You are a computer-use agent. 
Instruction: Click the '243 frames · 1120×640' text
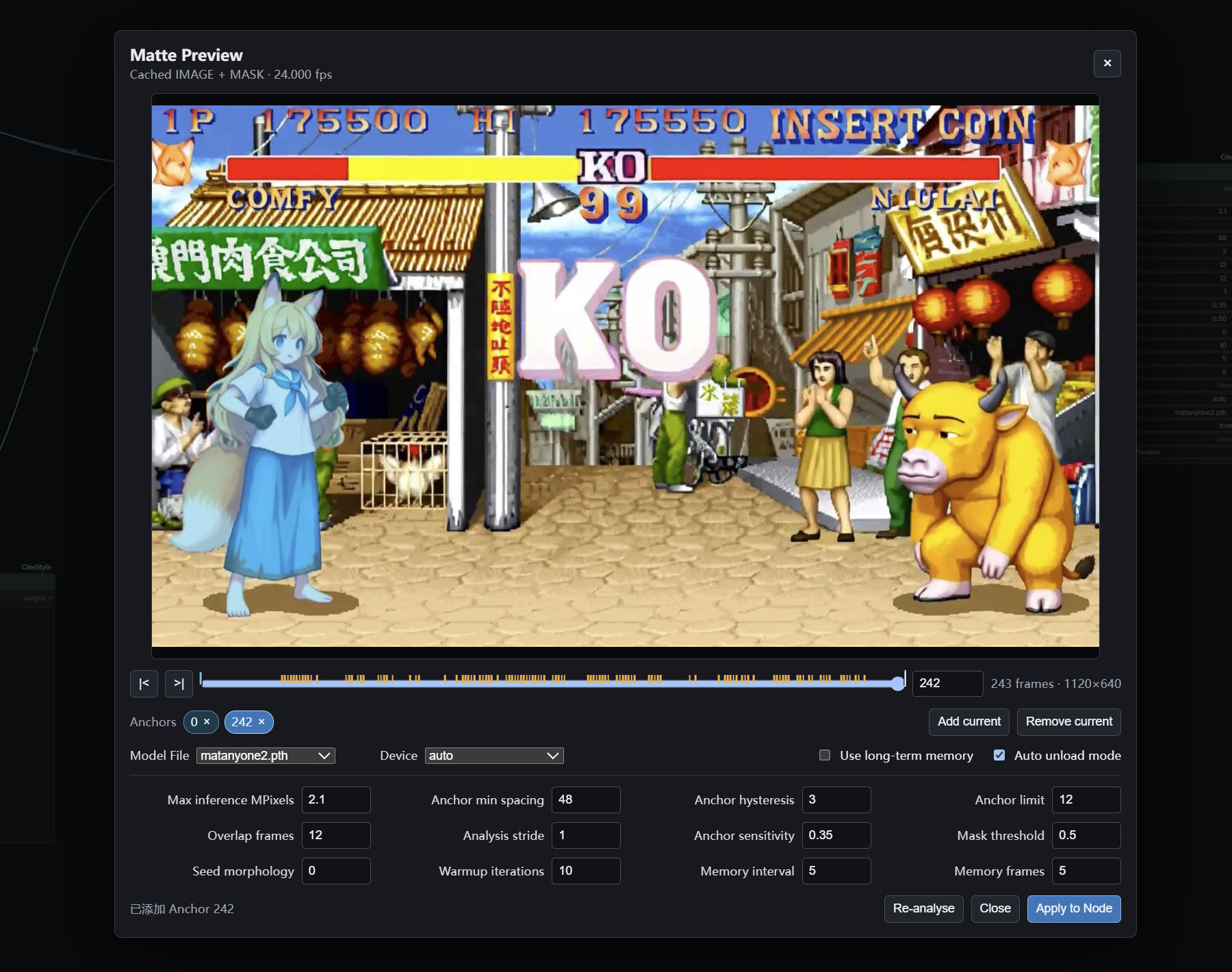point(1055,684)
